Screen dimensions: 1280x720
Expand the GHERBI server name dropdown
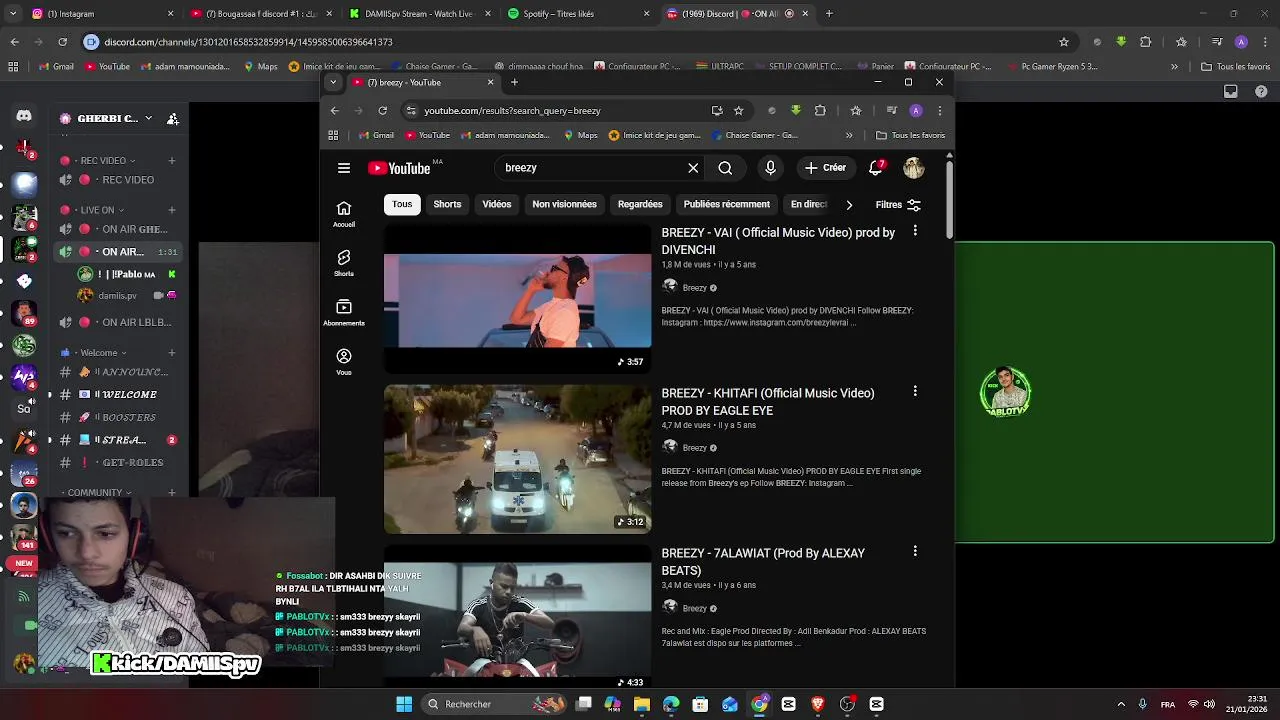coord(148,118)
